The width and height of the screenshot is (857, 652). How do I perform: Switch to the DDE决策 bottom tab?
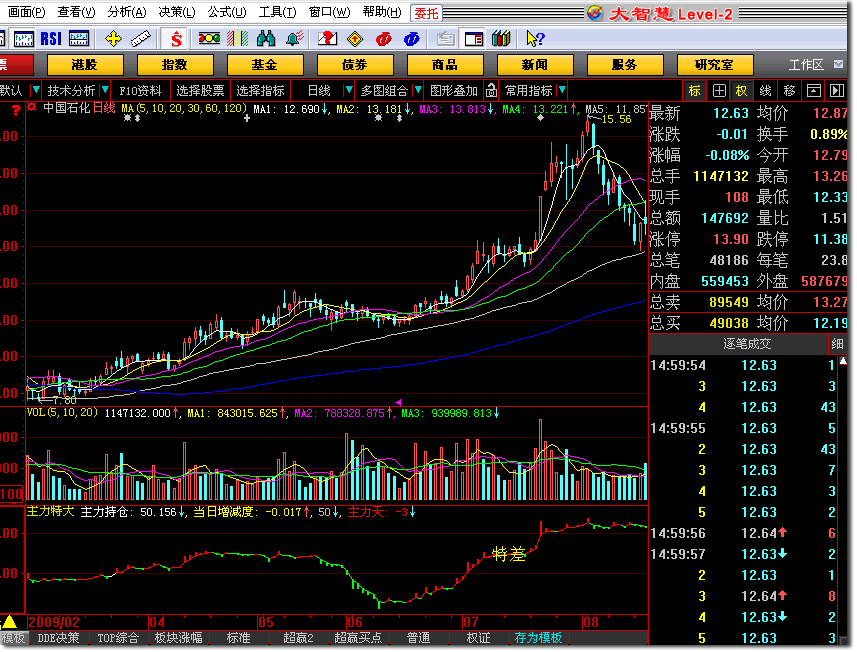click(58, 638)
